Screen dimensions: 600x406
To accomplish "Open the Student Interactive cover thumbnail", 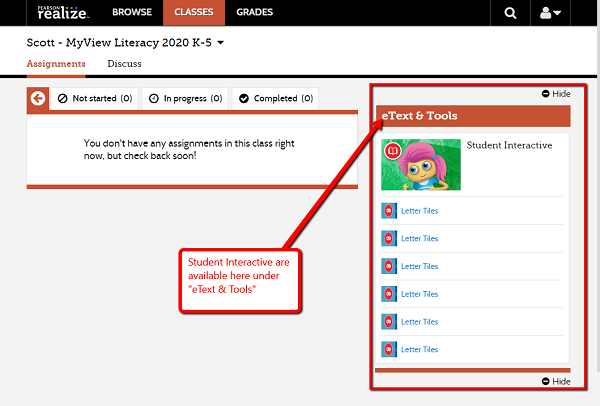I will click(421, 165).
